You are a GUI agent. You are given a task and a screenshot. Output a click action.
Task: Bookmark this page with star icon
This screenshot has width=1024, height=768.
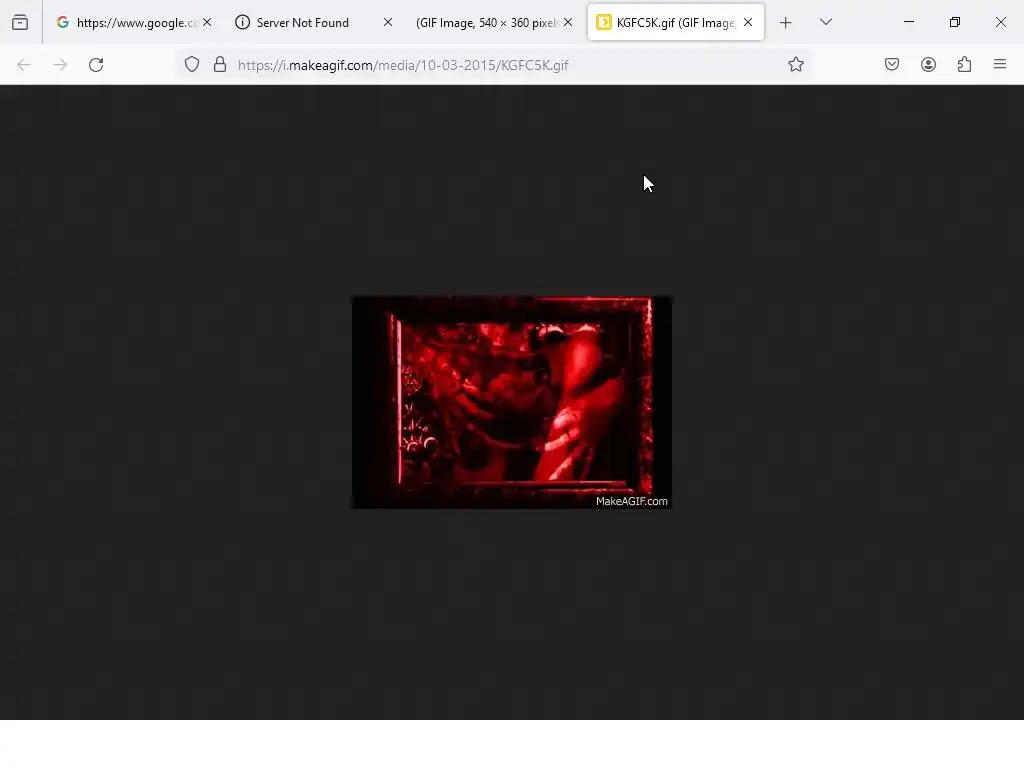click(x=795, y=65)
